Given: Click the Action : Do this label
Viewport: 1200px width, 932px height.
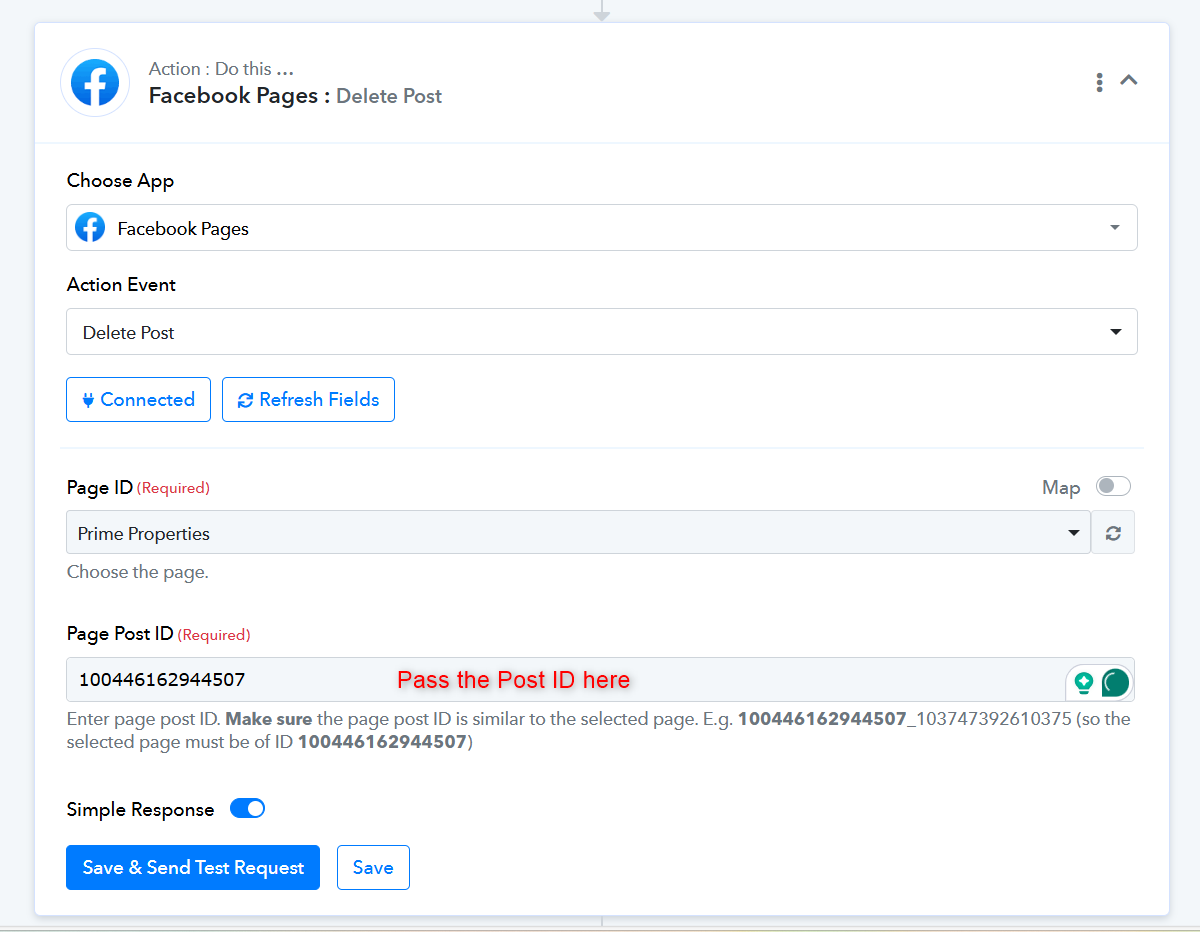Looking at the screenshot, I should pos(221,69).
